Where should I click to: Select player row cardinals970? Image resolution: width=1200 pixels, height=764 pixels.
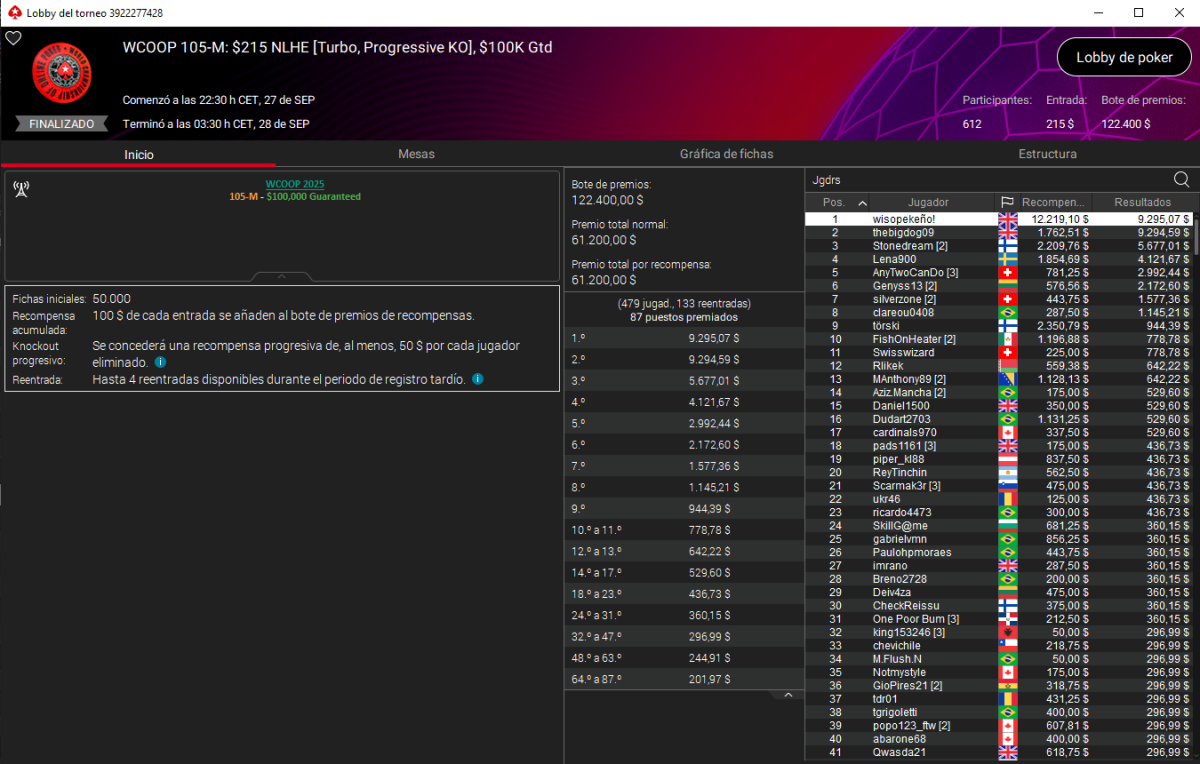999,432
